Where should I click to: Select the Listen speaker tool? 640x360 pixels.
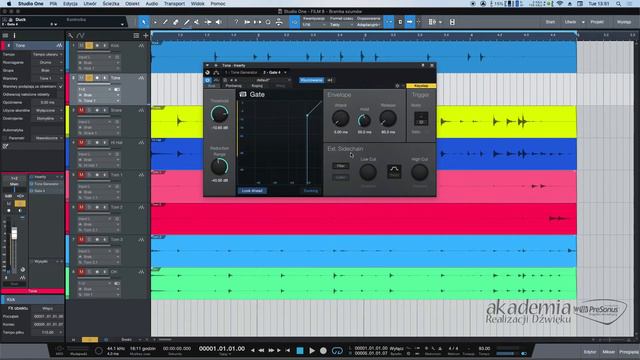point(219,22)
